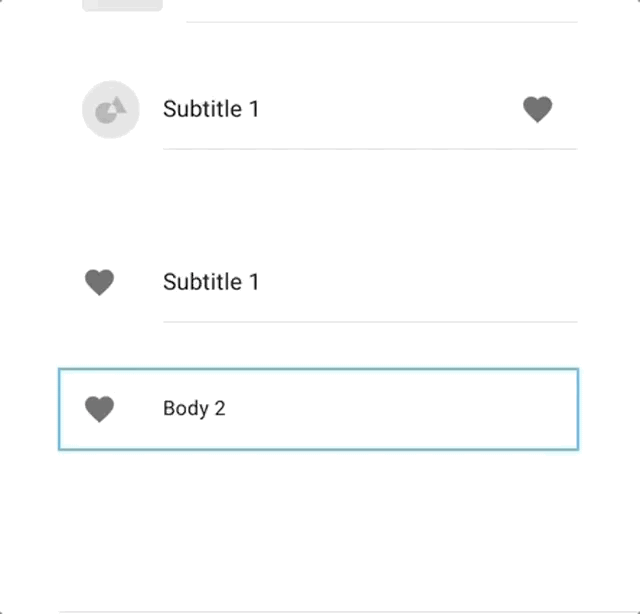The width and height of the screenshot is (640, 614).
Task: Click the divider line at the bottom of the screen
Action: click(318, 612)
